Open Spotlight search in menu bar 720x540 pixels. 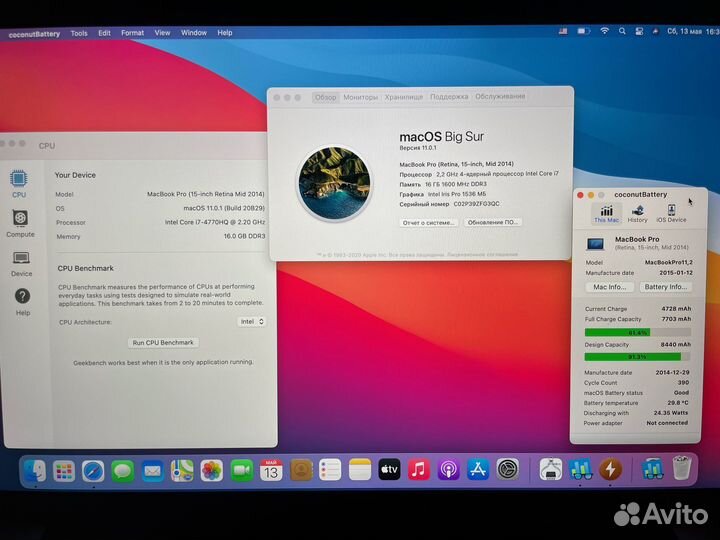tap(622, 31)
